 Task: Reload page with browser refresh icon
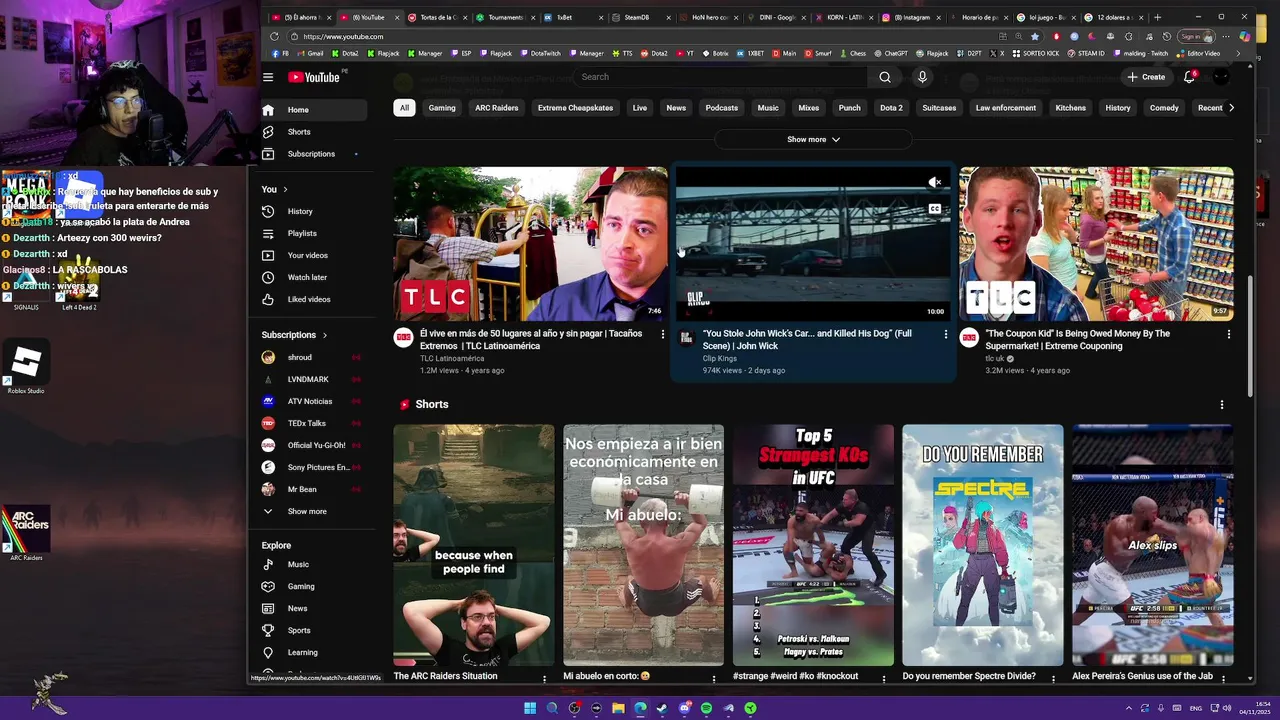tap(274, 36)
